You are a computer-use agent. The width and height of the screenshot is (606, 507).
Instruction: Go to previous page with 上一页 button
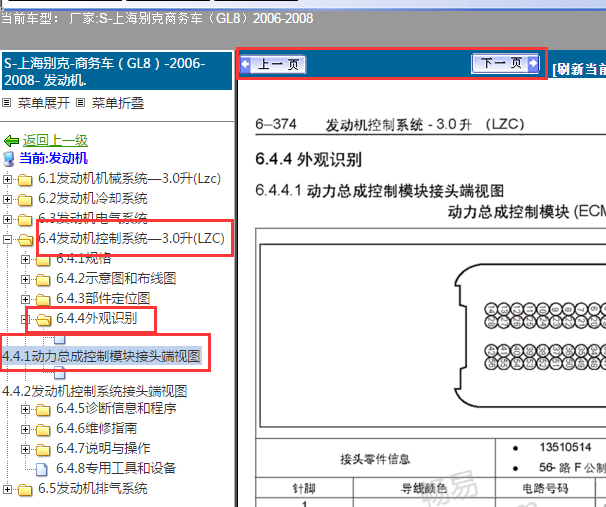273,65
